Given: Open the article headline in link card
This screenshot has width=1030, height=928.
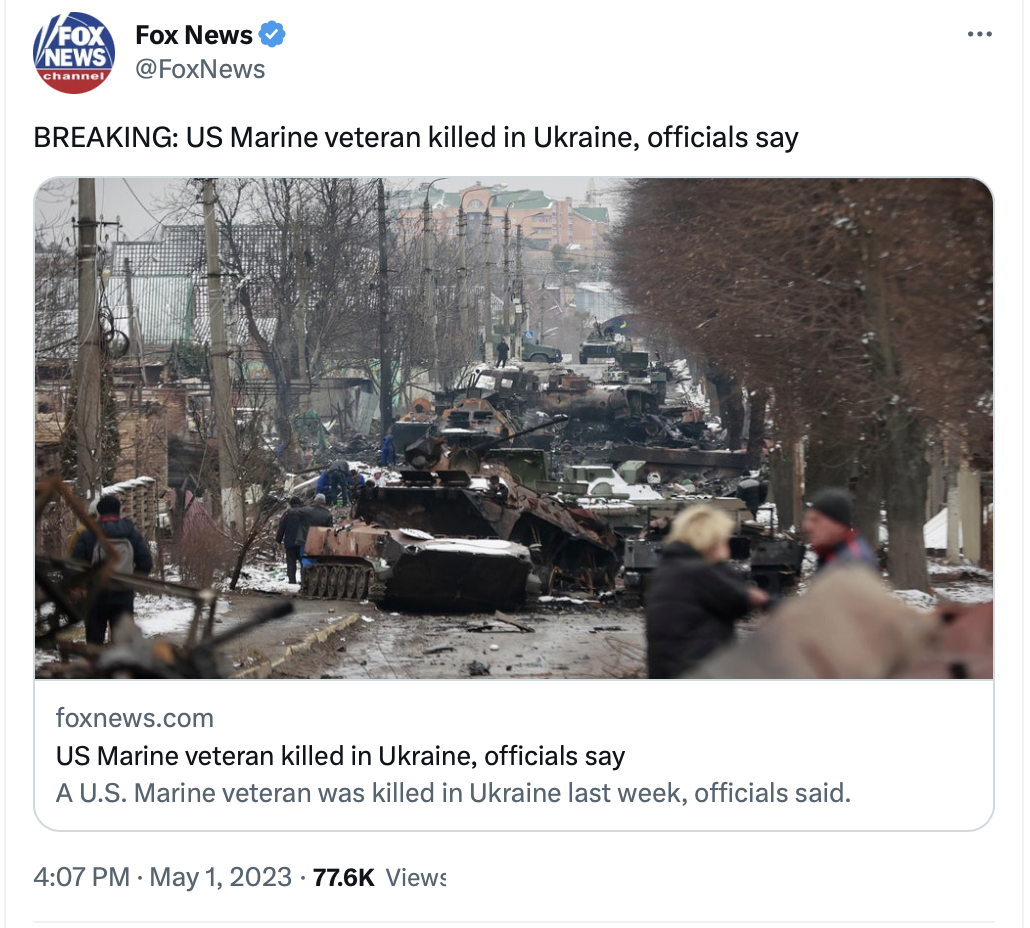Looking at the screenshot, I should click(340, 755).
